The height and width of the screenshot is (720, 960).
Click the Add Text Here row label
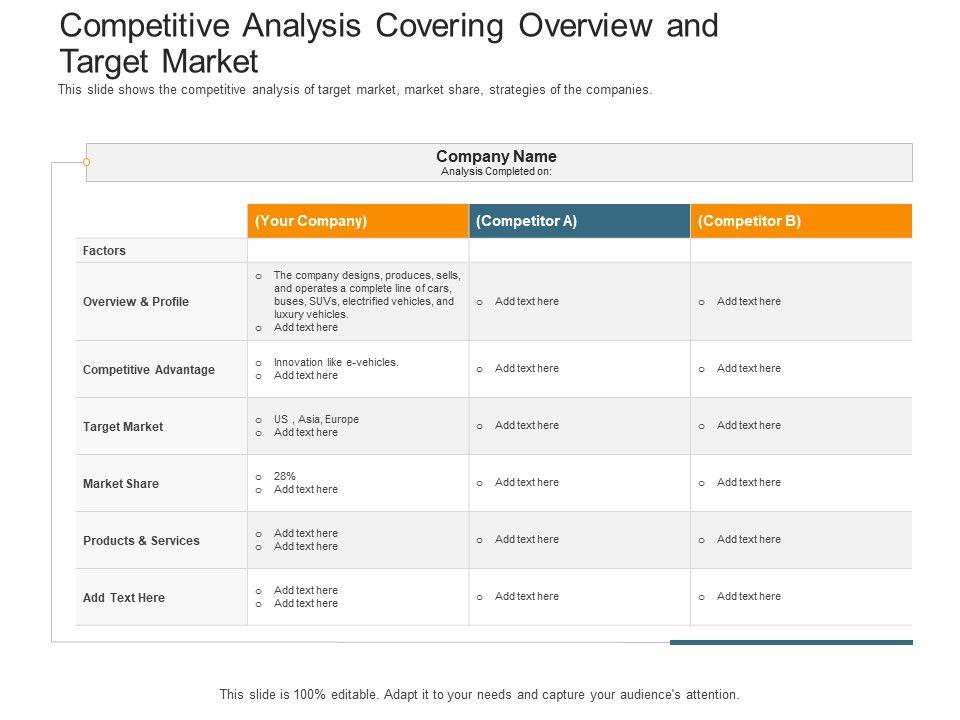pyautogui.click(x=124, y=598)
